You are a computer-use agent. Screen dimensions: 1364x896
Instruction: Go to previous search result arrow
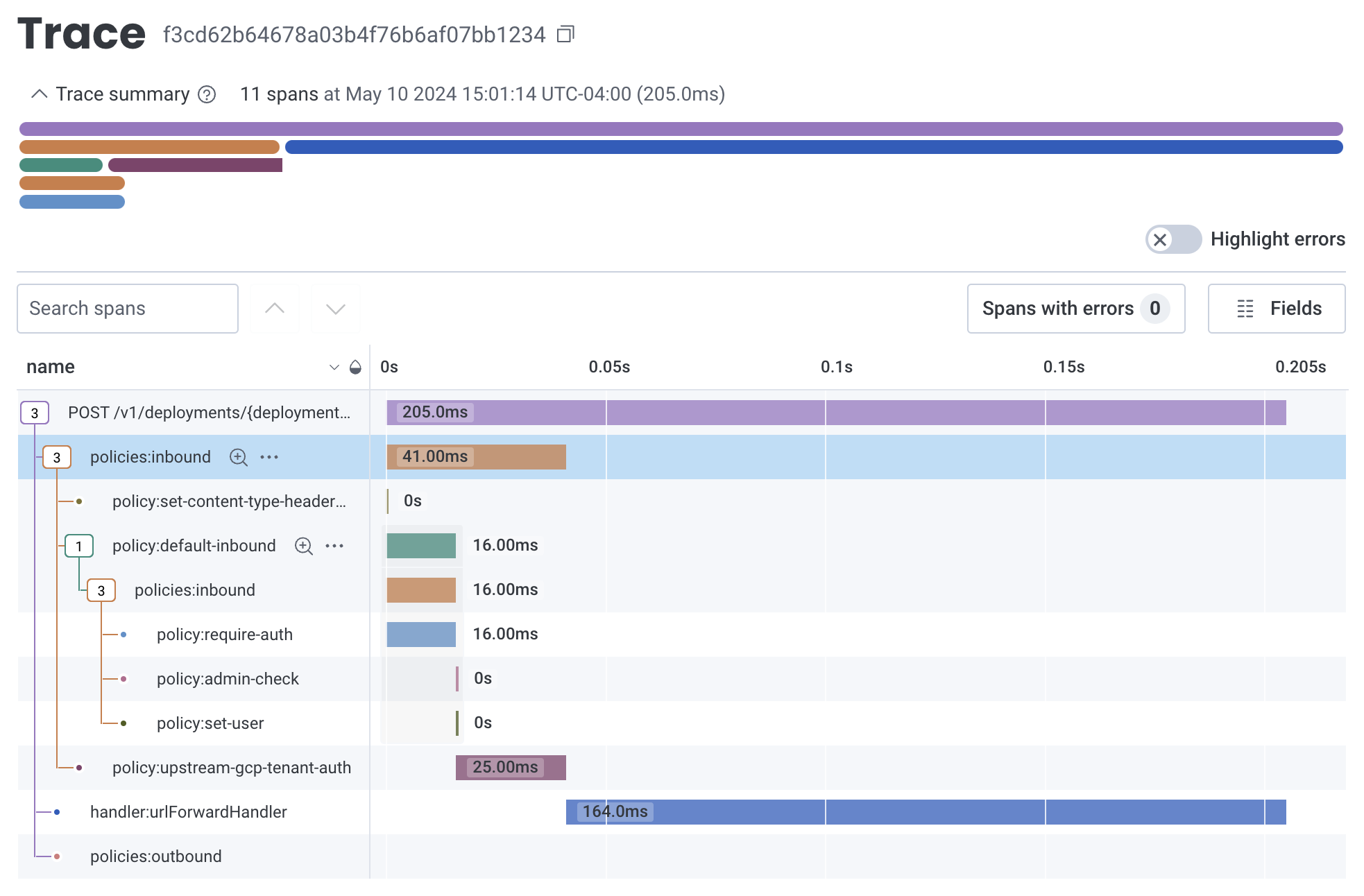point(275,309)
